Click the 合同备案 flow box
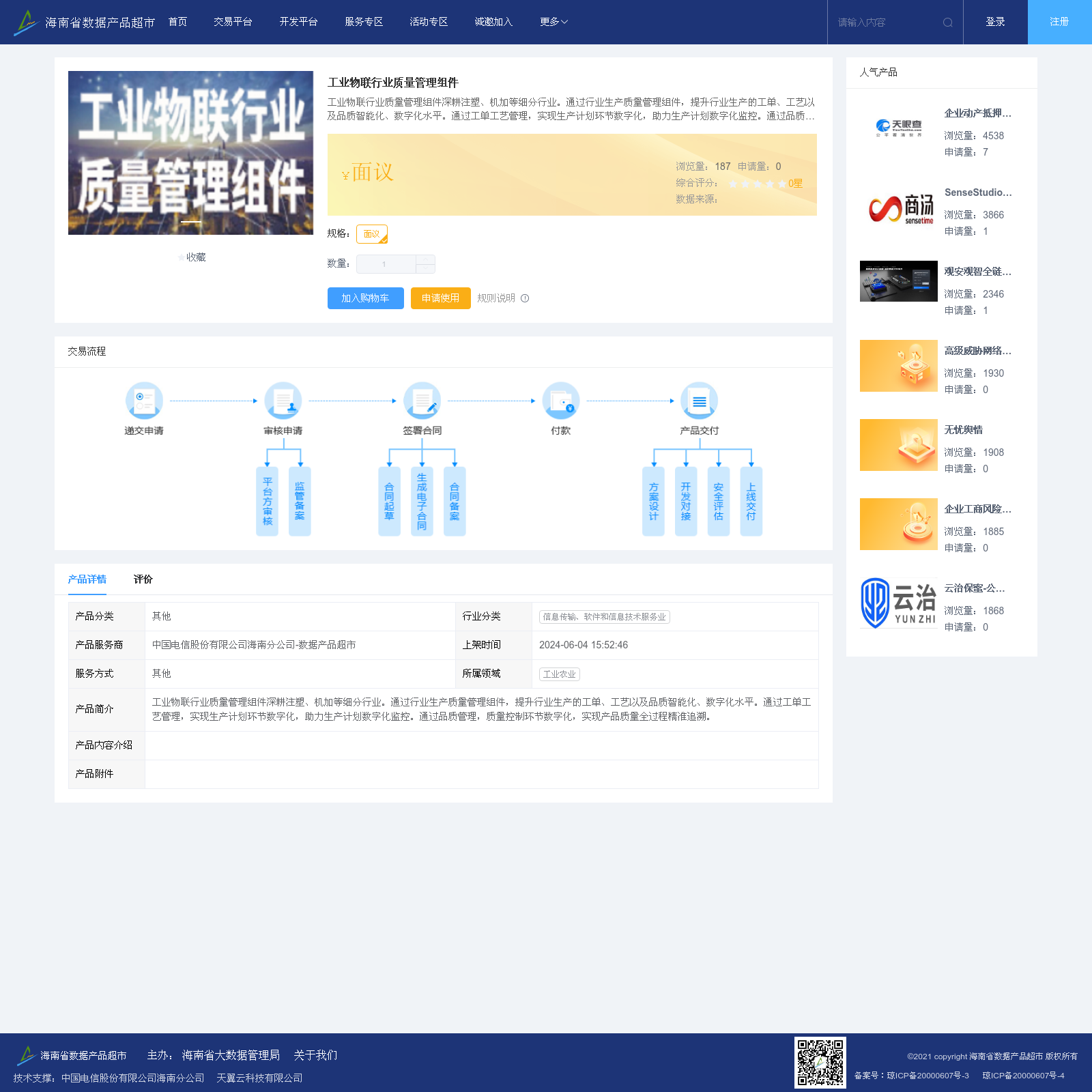 (x=455, y=502)
